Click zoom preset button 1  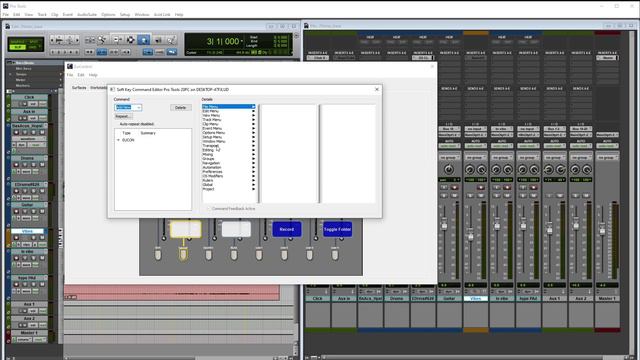[53, 52]
